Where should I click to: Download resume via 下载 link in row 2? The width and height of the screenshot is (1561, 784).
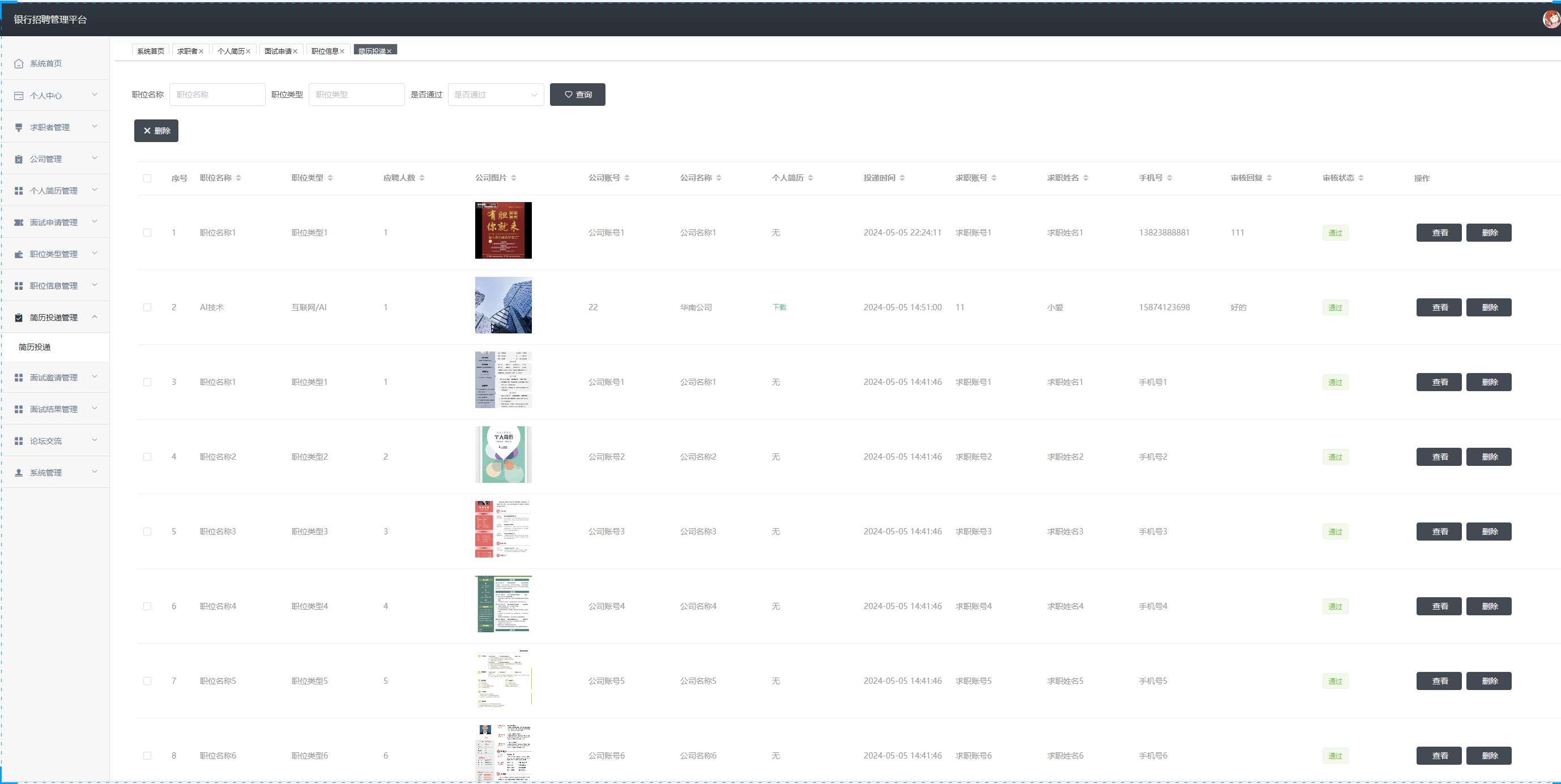[779, 307]
